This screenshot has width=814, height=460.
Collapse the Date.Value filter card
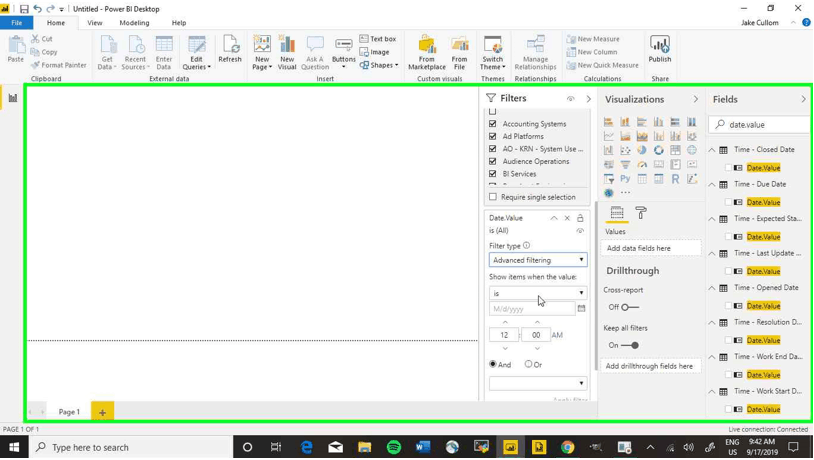coord(554,218)
